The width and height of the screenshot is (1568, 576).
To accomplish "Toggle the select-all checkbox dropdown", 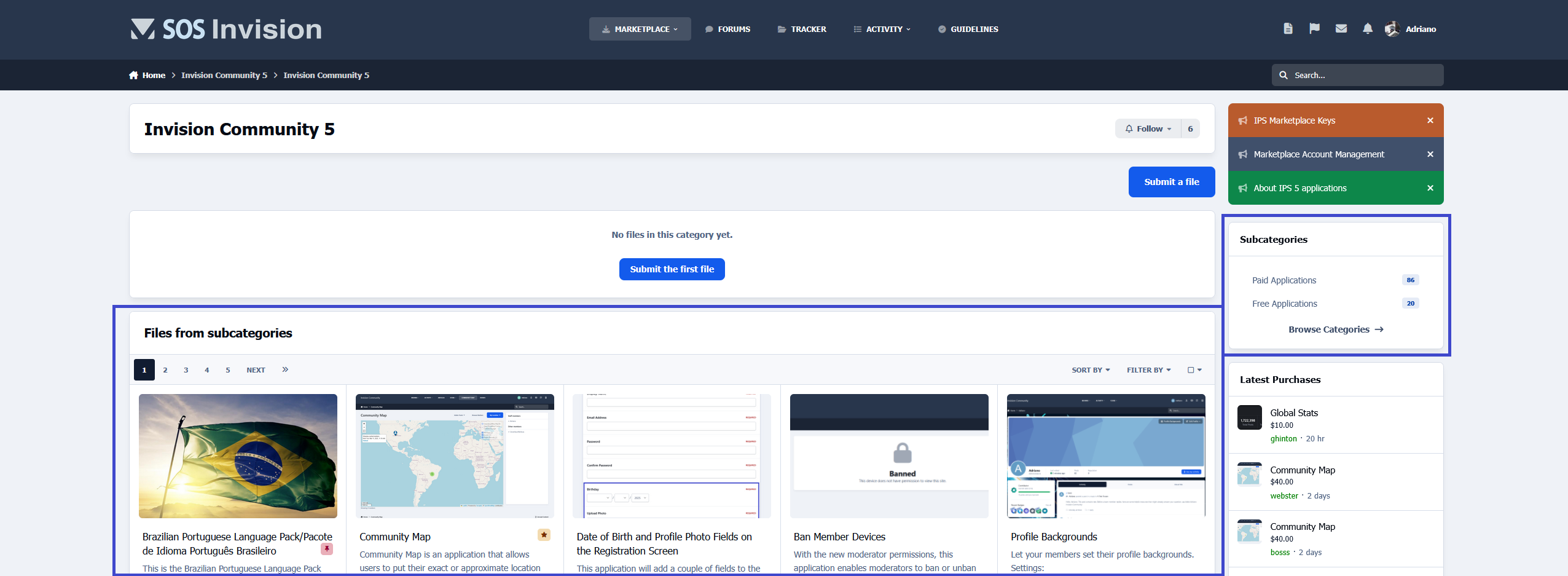I will click(1194, 370).
